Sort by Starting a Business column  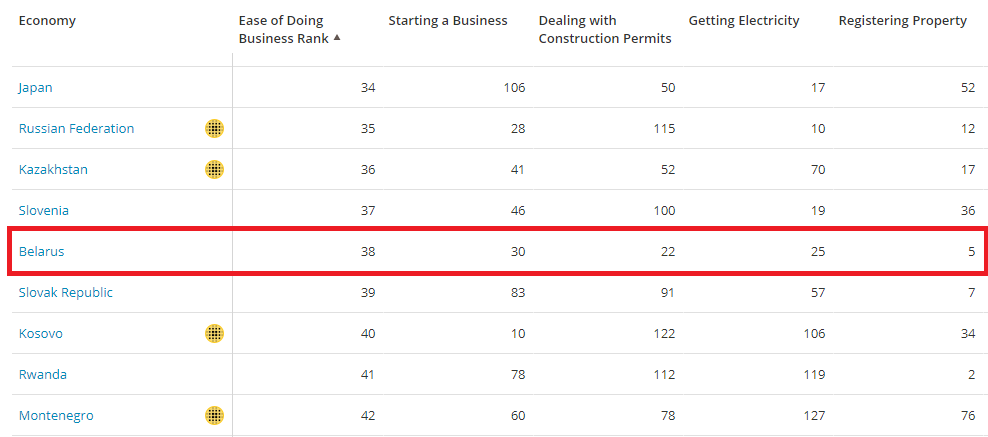pyautogui.click(x=447, y=21)
